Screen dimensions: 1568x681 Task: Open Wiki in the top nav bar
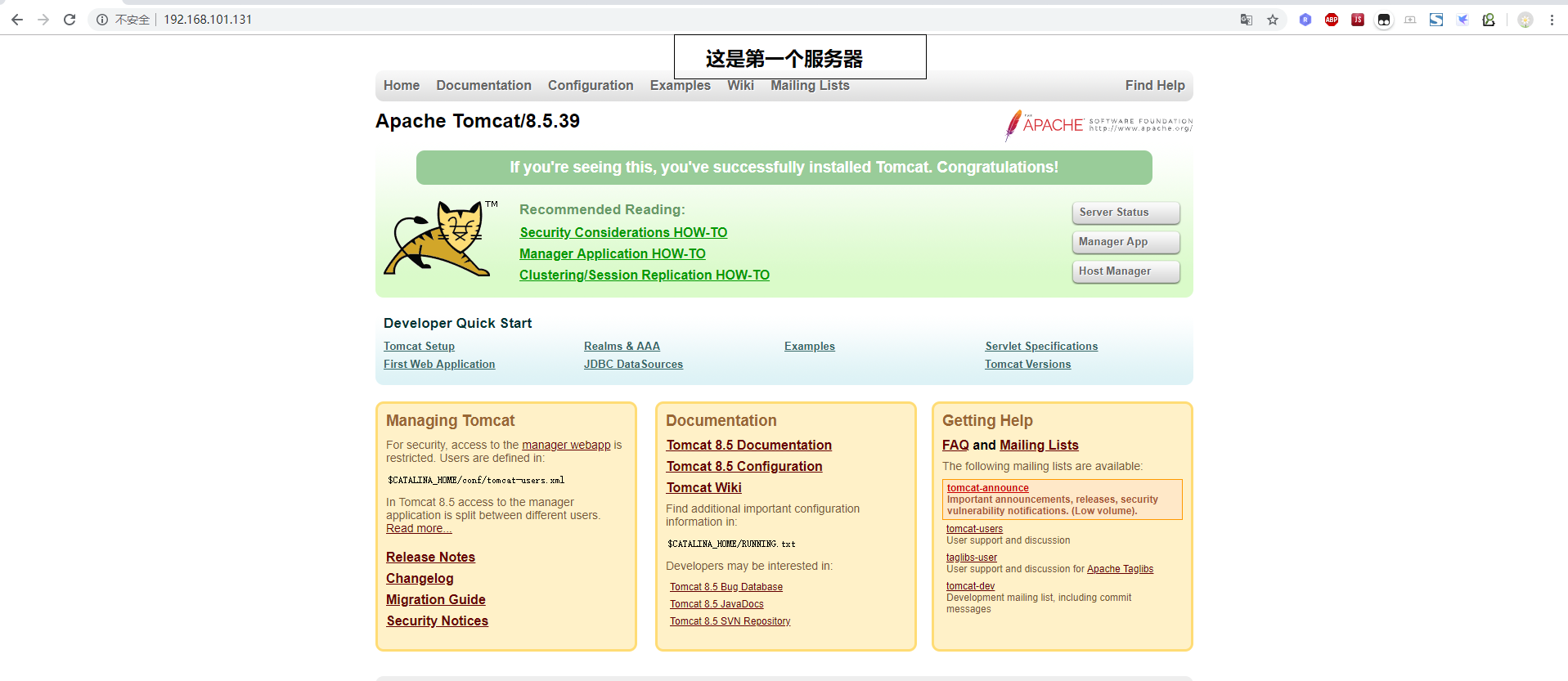pyautogui.click(x=740, y=85)
